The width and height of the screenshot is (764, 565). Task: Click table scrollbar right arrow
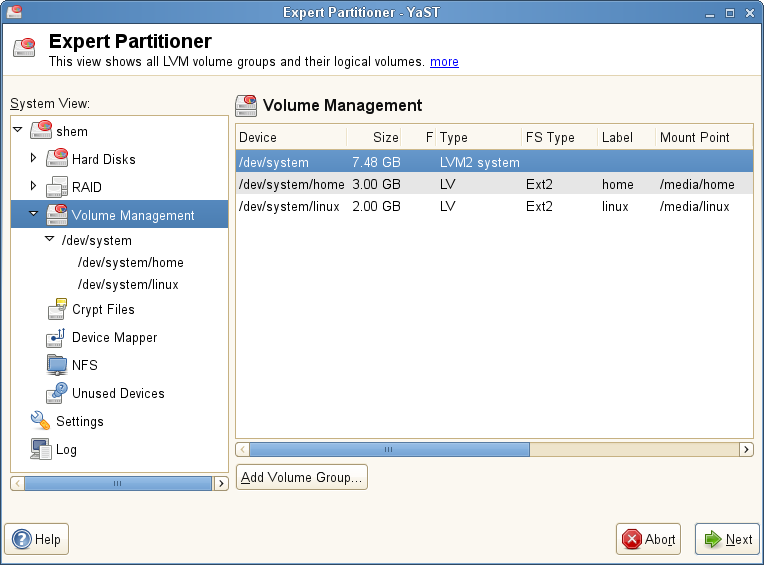point(746,449)
